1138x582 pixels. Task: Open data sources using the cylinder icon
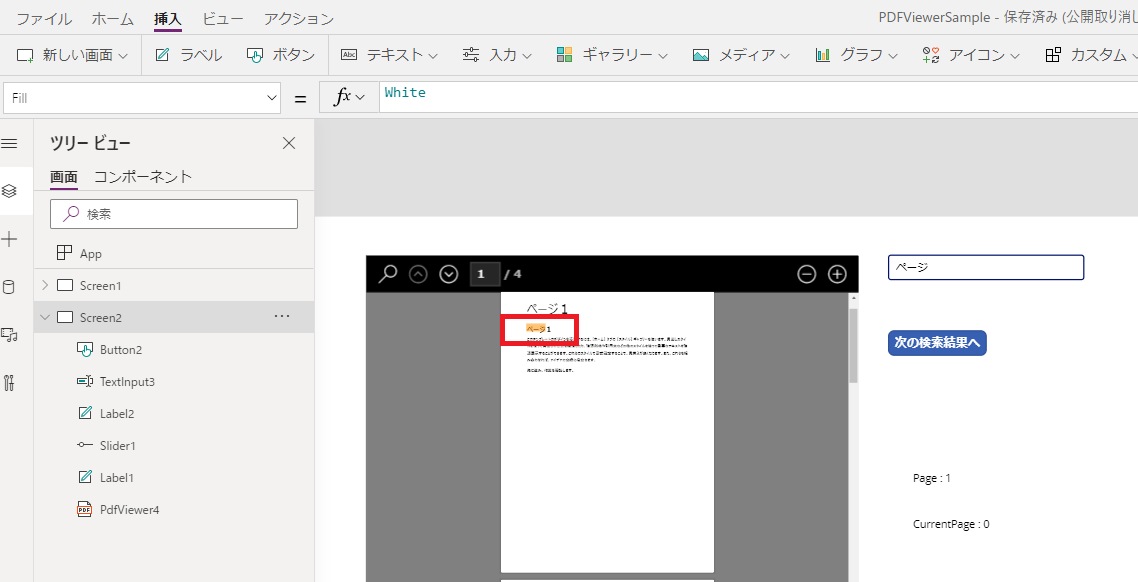pyautogui.click(x=11, y=286)
